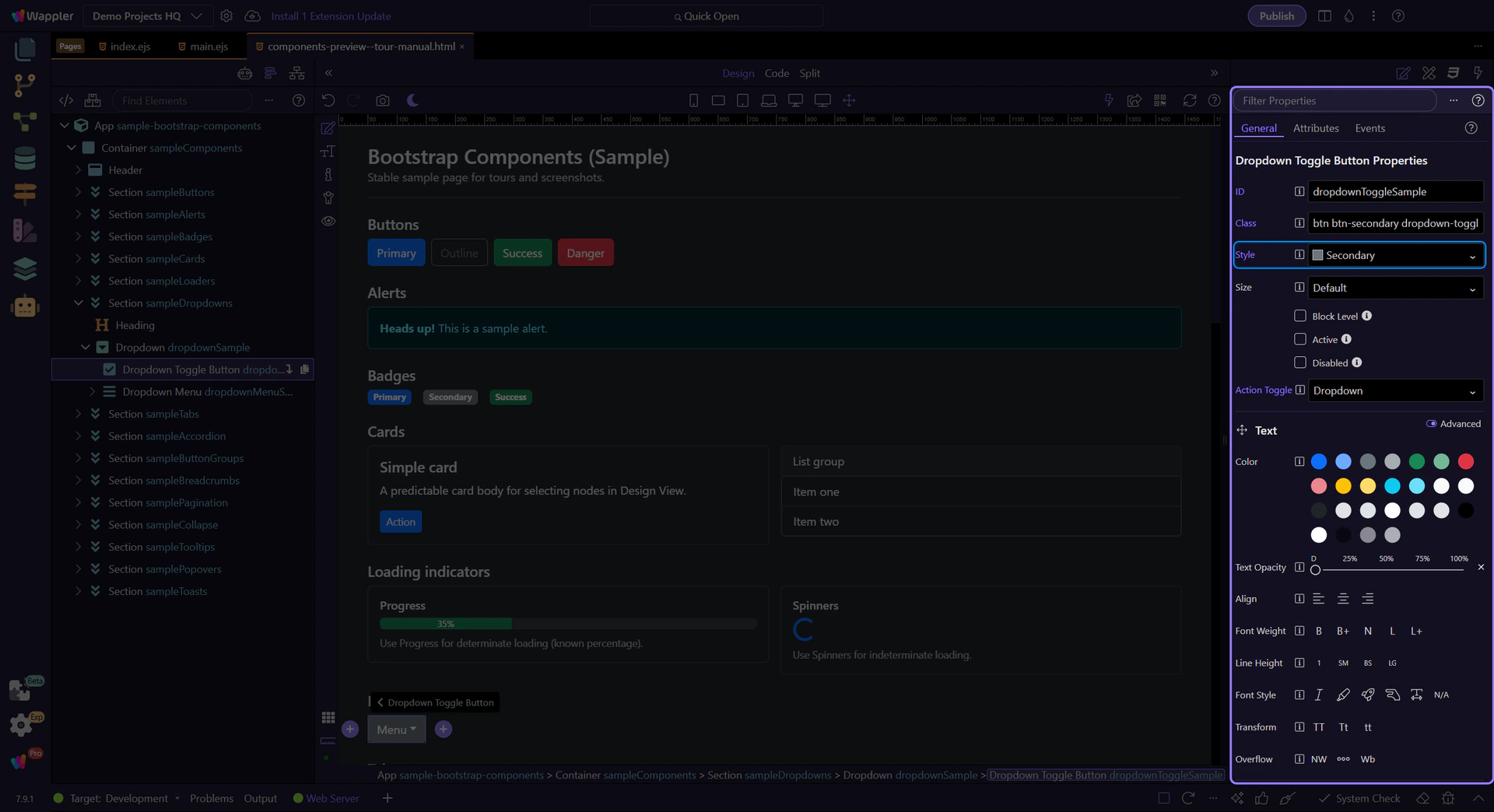
Task: Click the undo icon in the design toolbar
Action: pos(328,100)
